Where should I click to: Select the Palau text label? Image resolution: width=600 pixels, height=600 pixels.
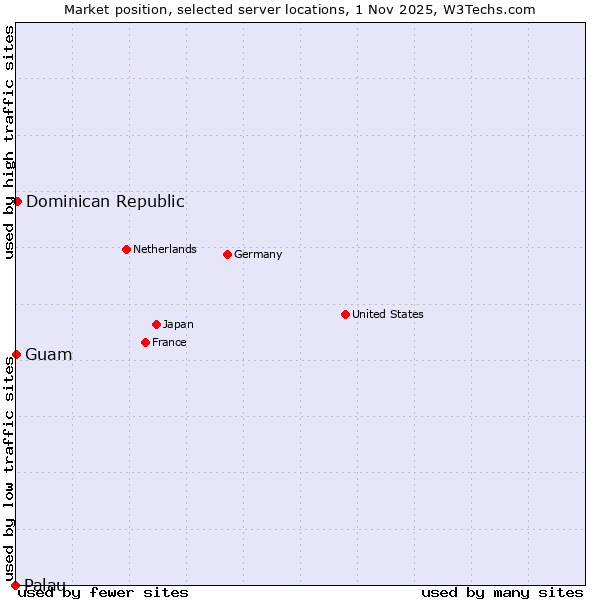45,584
